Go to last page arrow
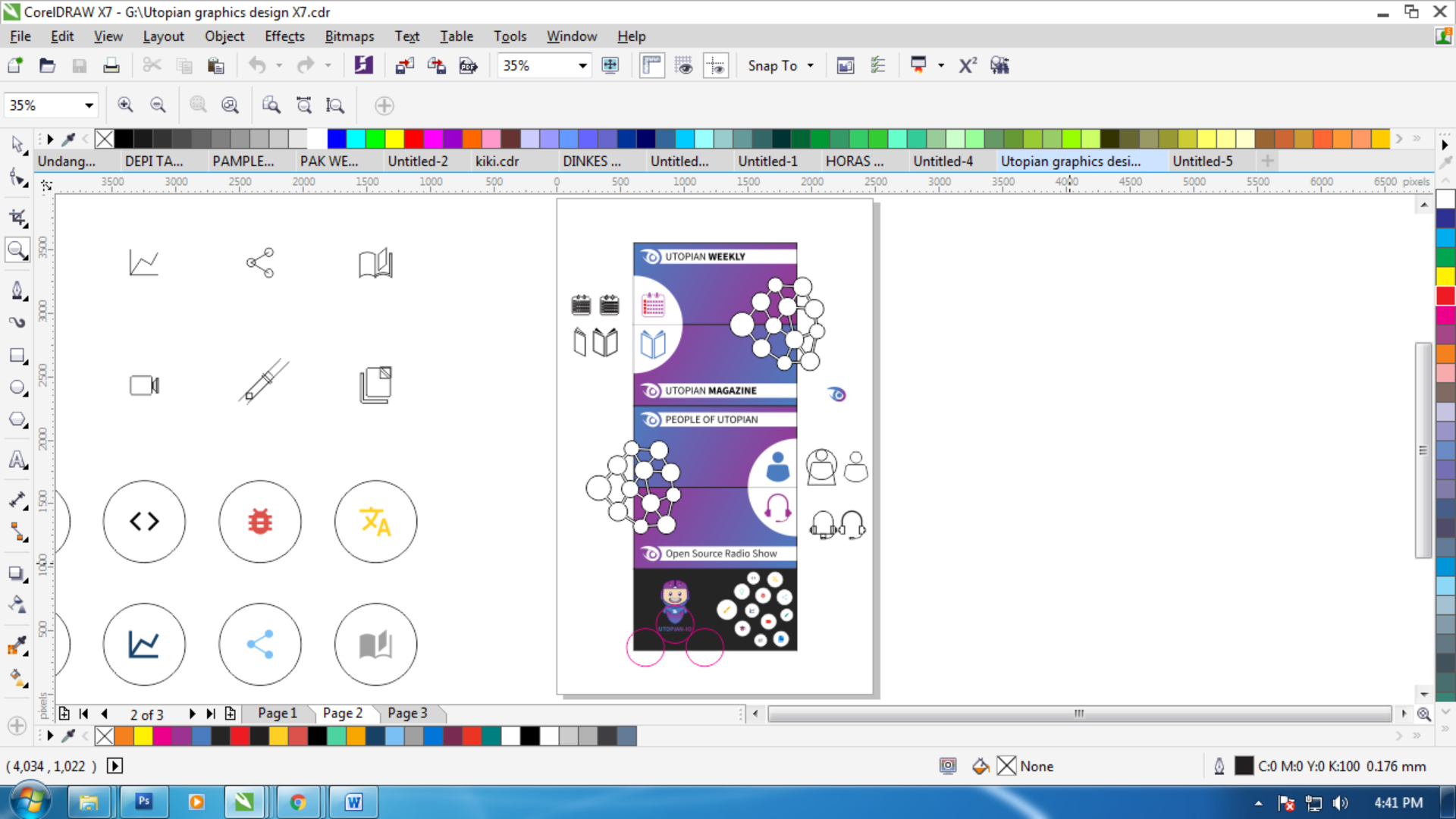1456x819 pixels. click(x=211, y=714)
